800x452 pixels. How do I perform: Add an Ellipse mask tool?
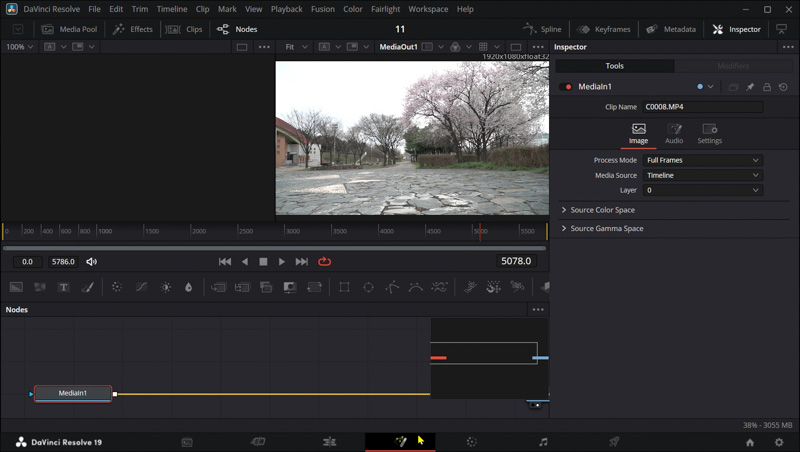(368, 287)
